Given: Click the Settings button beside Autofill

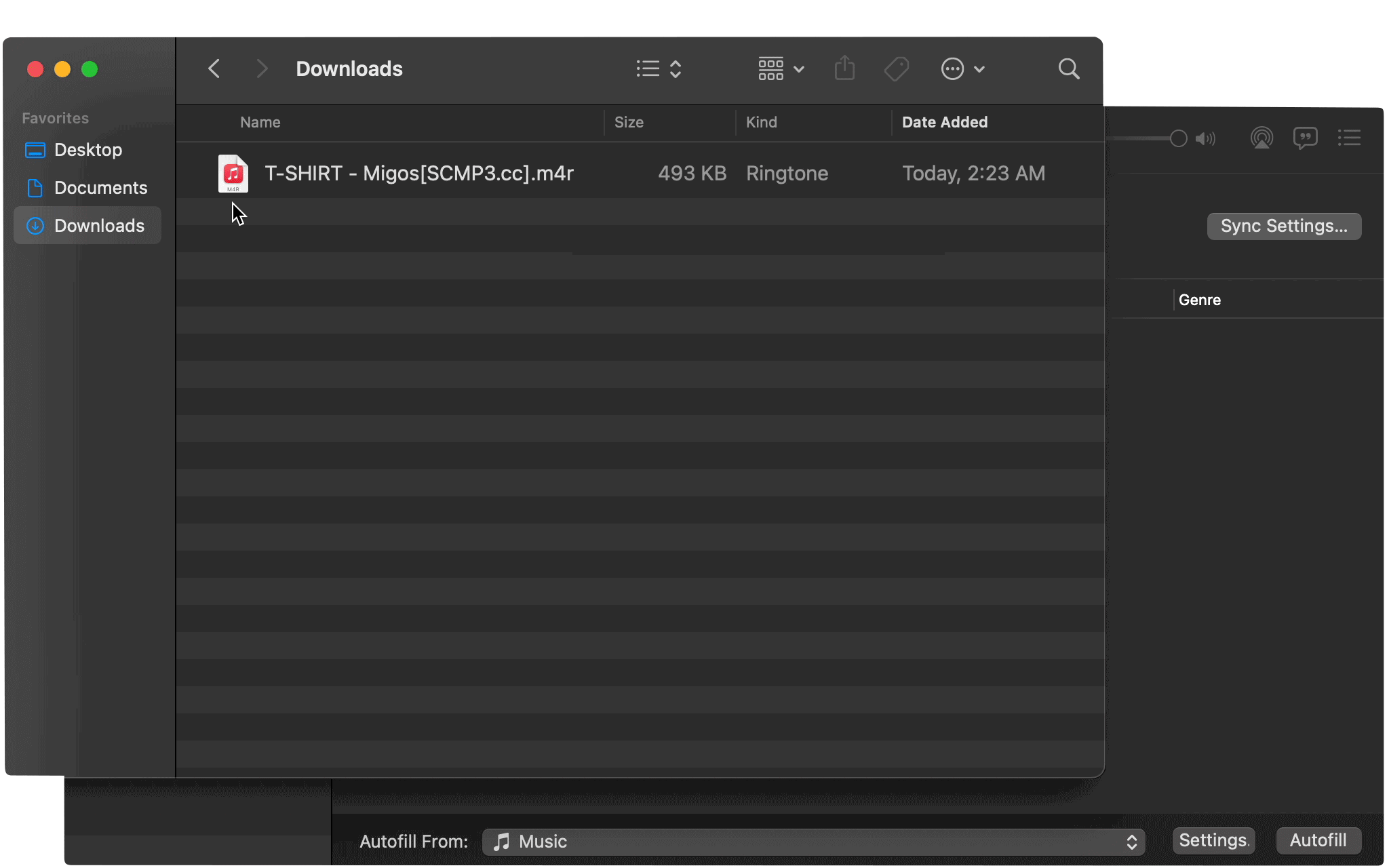Looking at the screenshot, I should click(1213, 840).
